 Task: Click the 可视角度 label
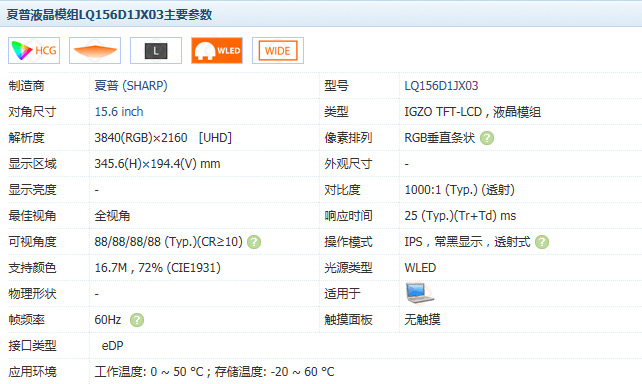(x=32, y=242)
